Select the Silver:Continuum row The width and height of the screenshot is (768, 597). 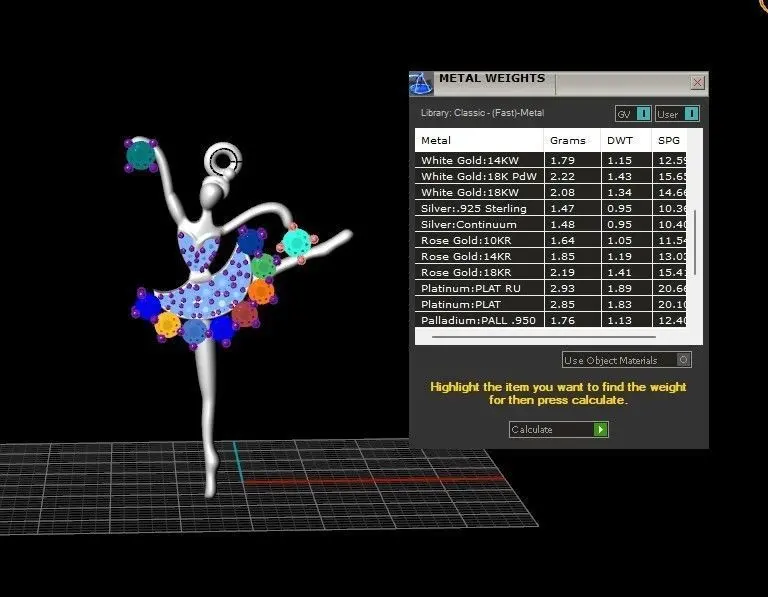(551, 224)
